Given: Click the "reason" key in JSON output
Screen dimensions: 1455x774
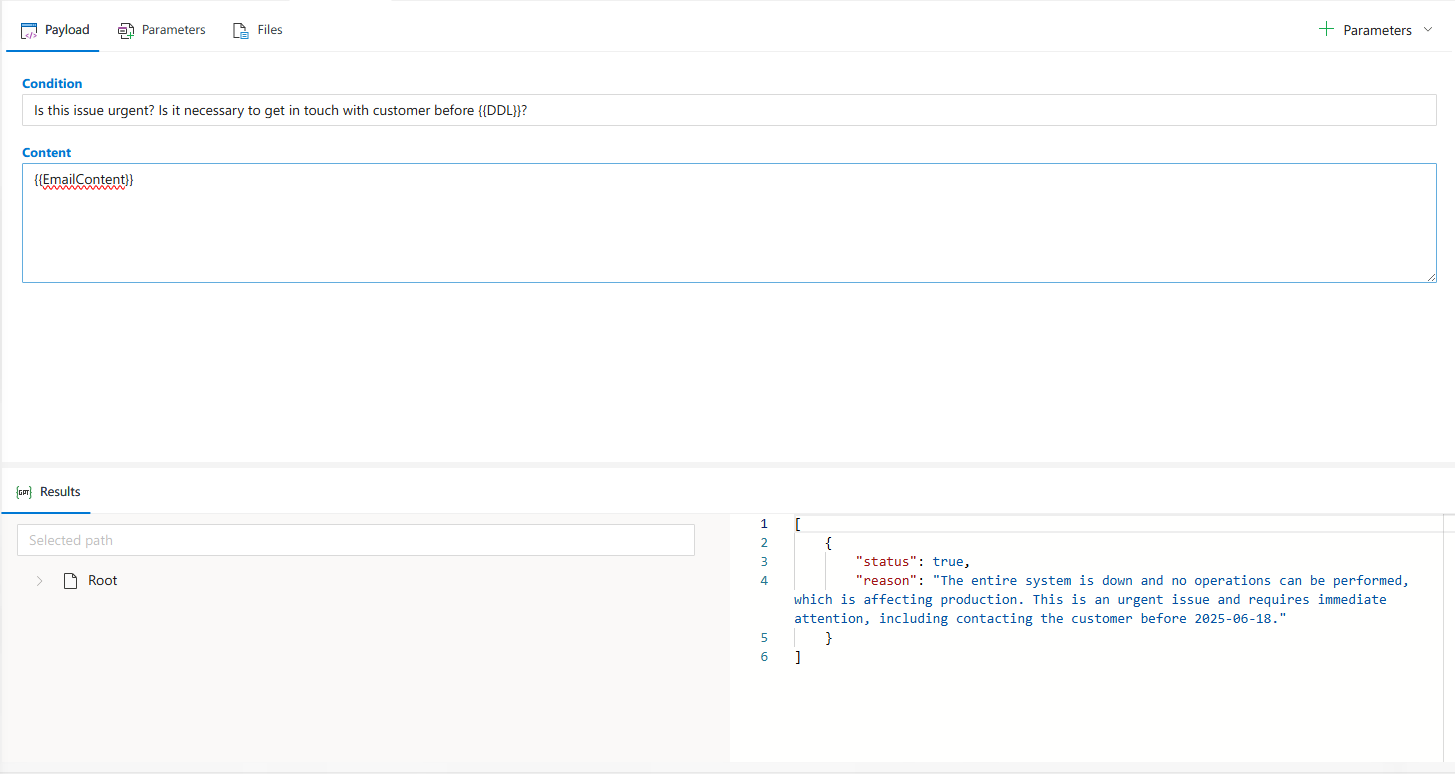Looking at the screenshot, I should (888, 580).
